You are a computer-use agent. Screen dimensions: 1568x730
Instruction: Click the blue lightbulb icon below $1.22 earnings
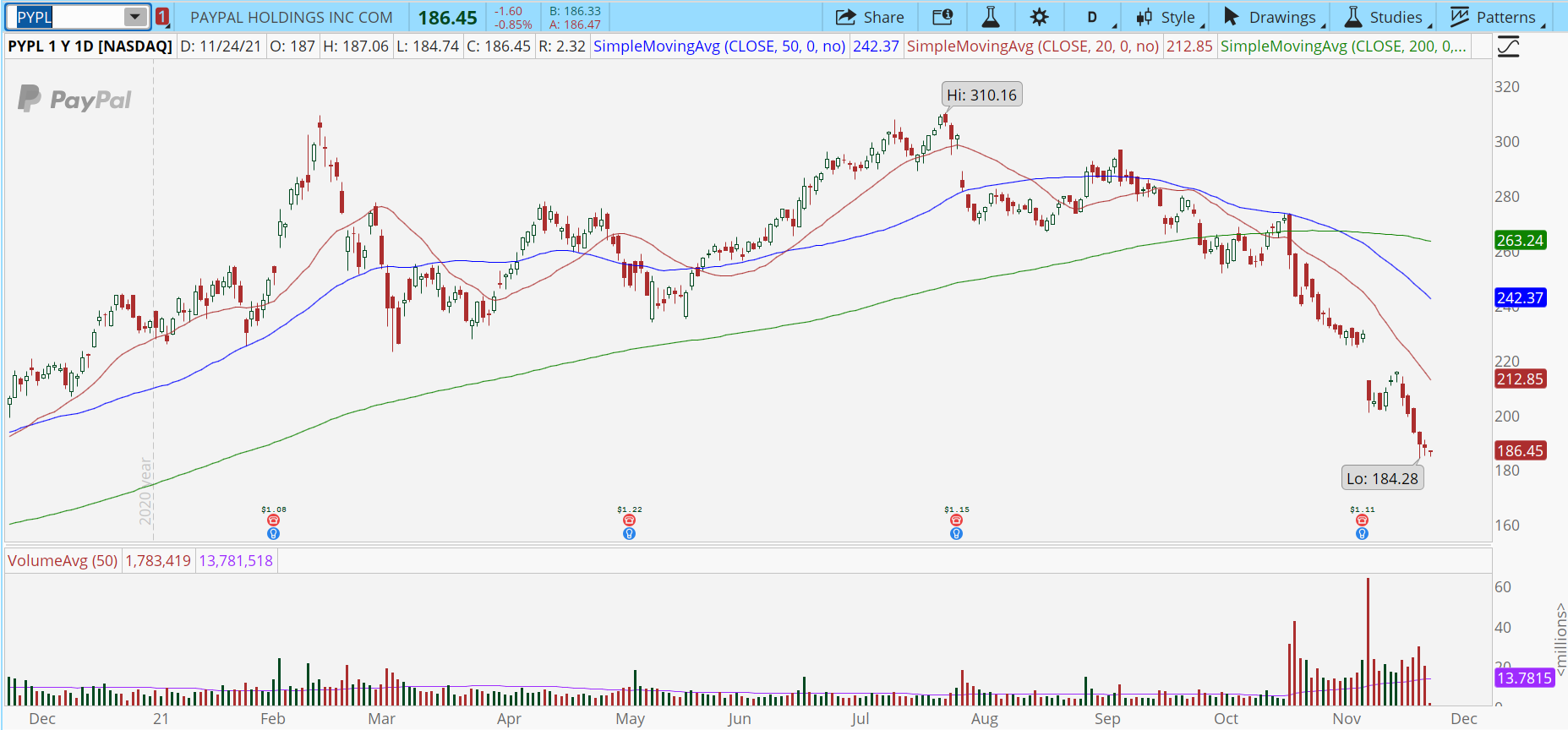pyautogui.click(x=629, y=534)
